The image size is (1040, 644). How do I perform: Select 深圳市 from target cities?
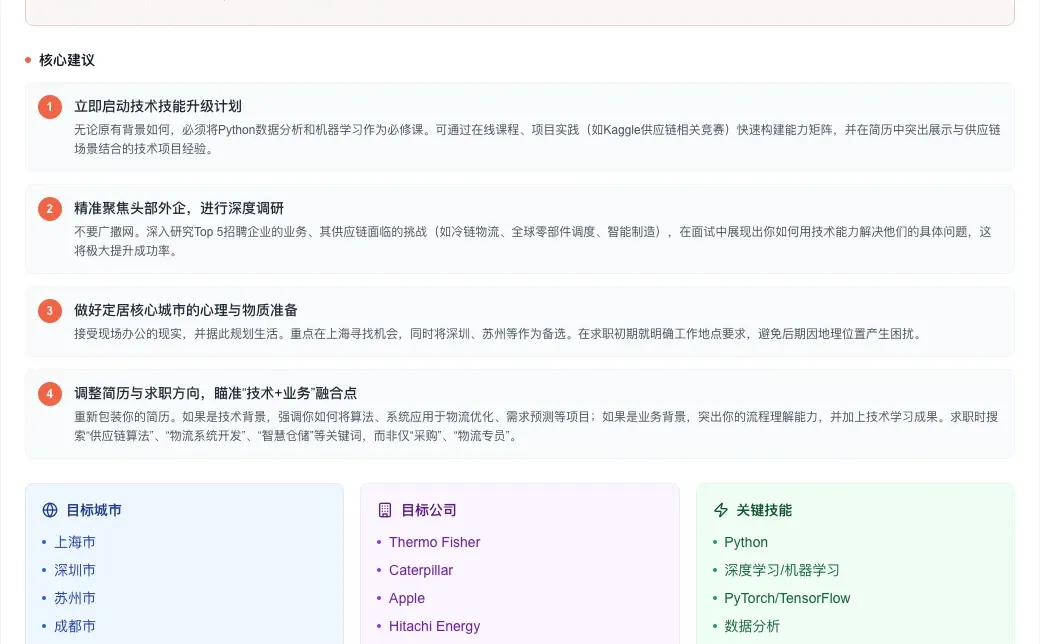pos(75,569)
